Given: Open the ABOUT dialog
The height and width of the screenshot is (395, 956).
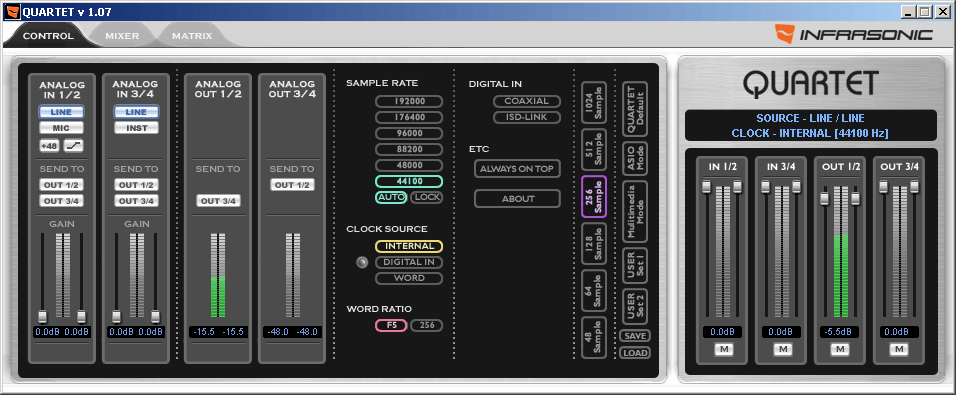Looking at the screenshot, I should (517, 199).
